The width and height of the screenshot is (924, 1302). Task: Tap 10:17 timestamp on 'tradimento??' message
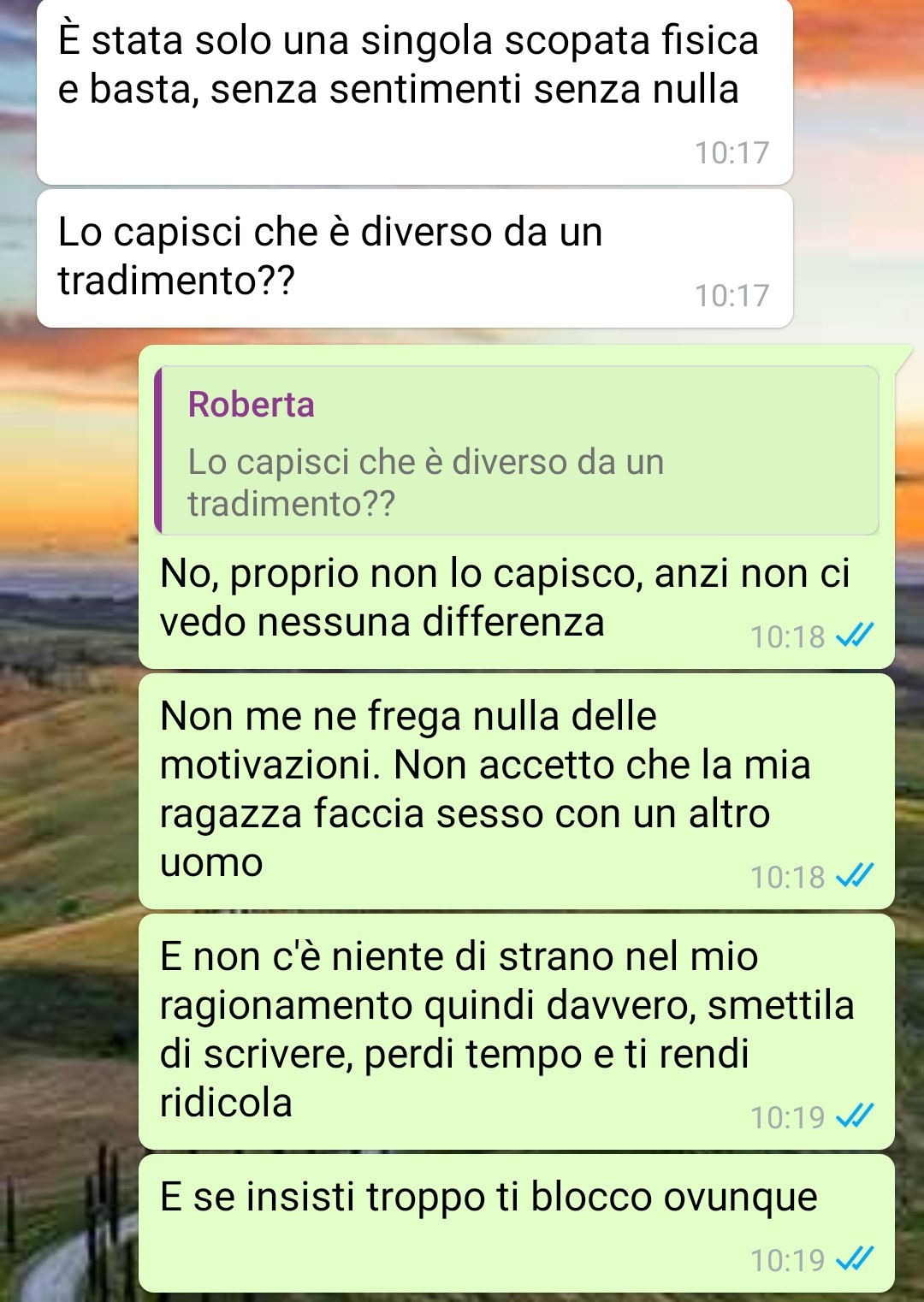[731, 296]
